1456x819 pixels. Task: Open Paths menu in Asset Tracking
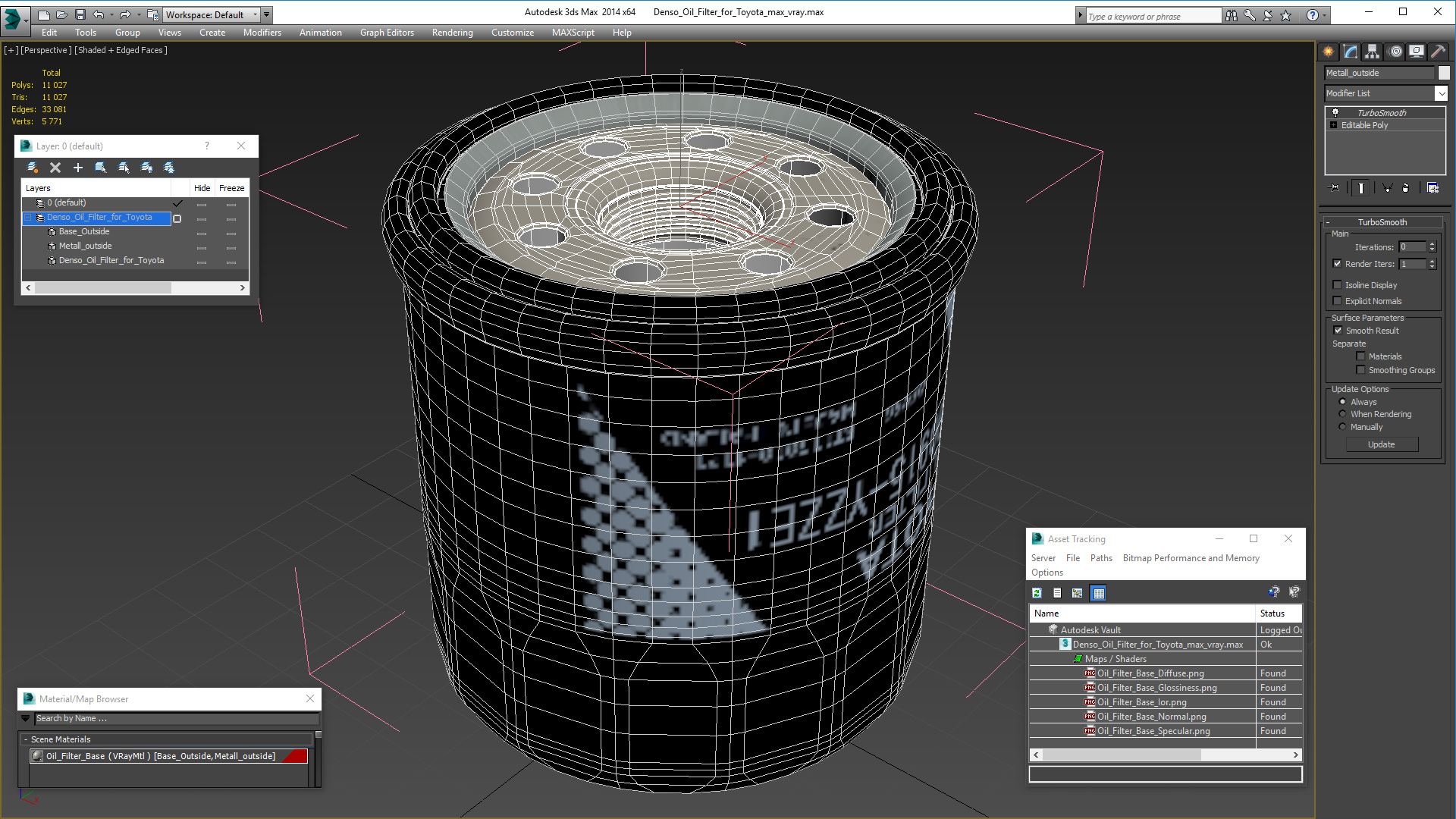coord(1101,558)
